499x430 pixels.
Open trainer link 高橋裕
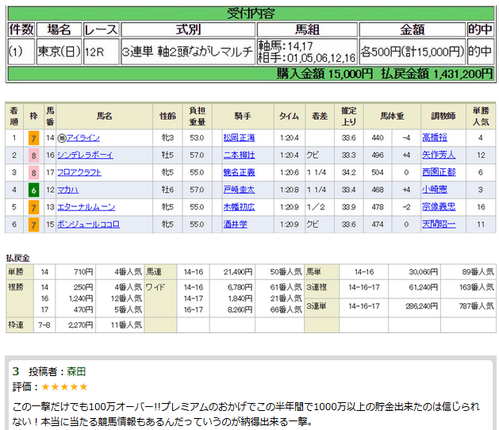click(435, 138)
